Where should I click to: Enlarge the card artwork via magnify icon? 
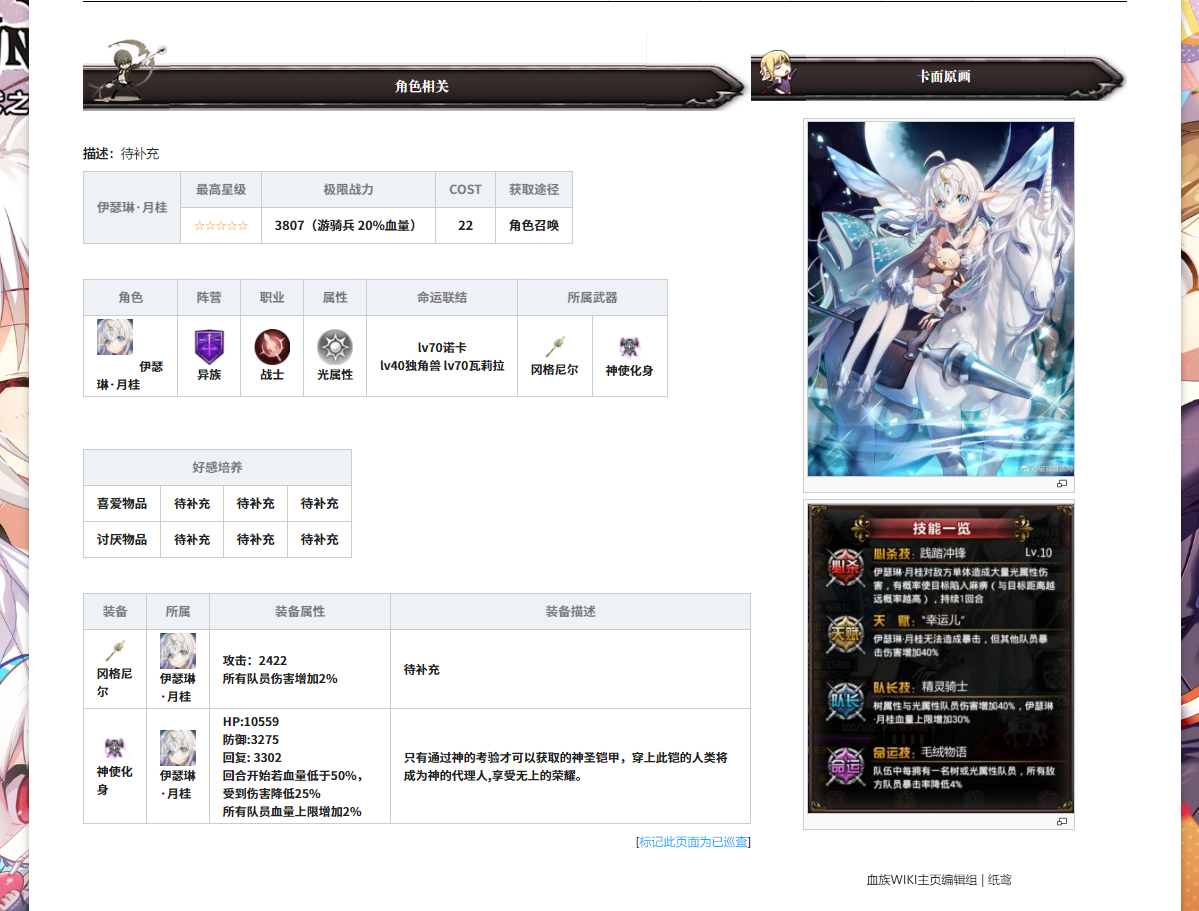click(x=1061, y=484)
